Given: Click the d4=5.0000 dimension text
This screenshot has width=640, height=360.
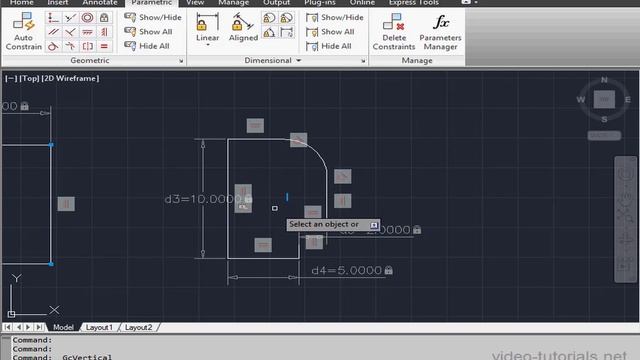Looking at the screenshot, I should [347, 270].
